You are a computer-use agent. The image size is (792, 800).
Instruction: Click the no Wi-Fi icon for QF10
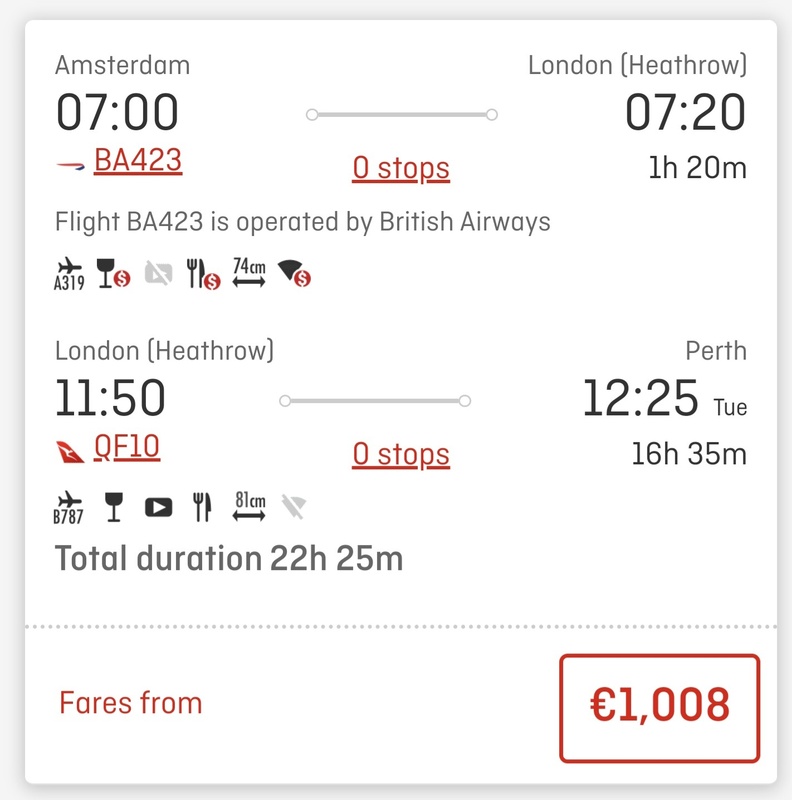coord(294,507)
